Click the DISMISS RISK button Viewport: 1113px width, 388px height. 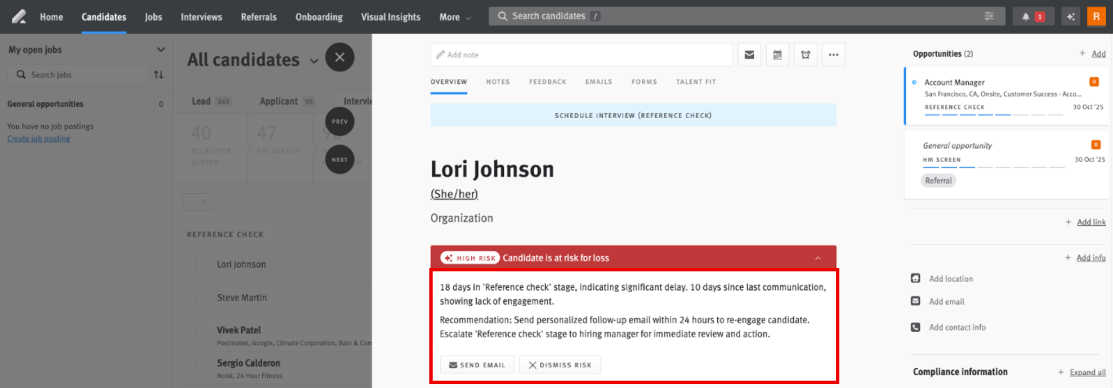[560, 365]
